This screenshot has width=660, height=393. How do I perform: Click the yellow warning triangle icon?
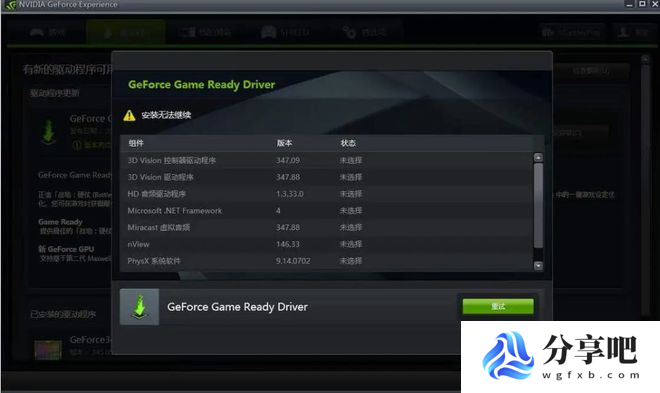(129, 115)
